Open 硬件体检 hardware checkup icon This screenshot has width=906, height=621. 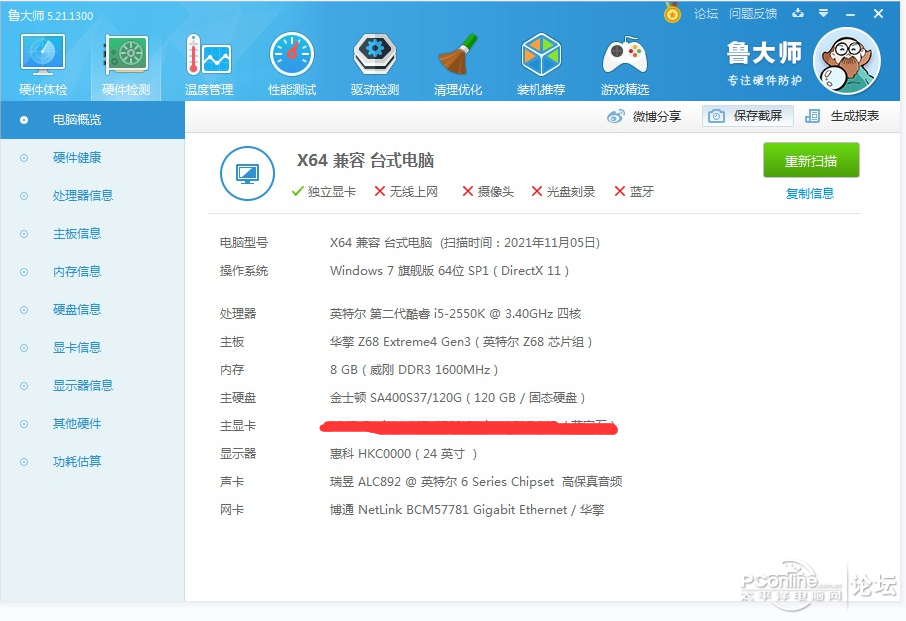click(x=43, y=65)
